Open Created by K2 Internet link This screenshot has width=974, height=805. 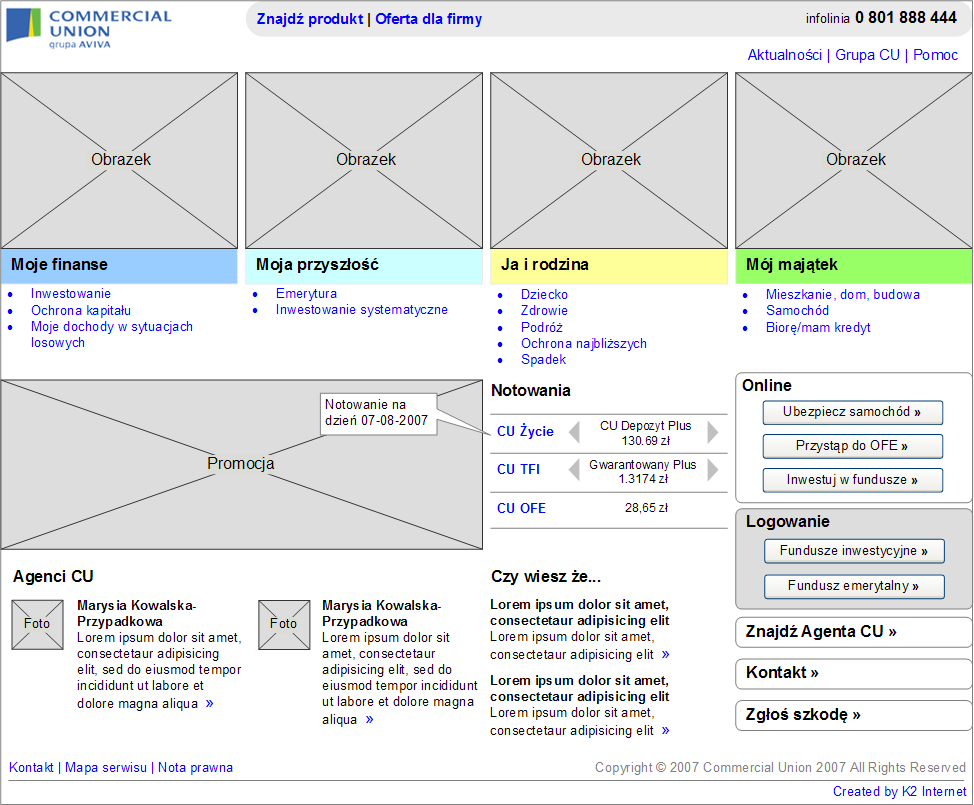[899, 792]
